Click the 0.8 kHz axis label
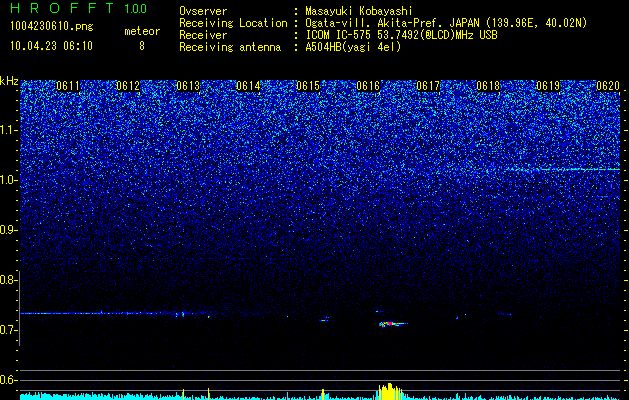Viewport: 629px width, 400px height. tap(7, 280)
